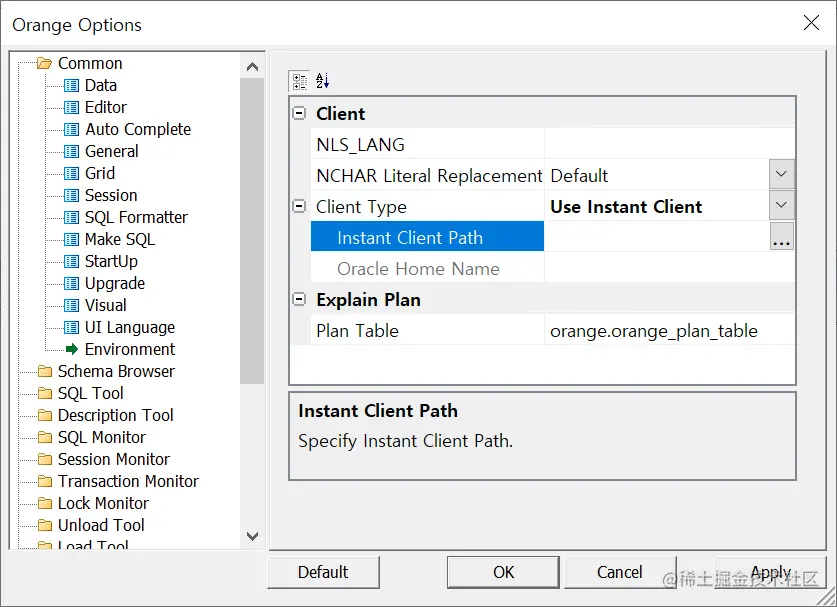Select the Common tree node

(x=90, y=64)
